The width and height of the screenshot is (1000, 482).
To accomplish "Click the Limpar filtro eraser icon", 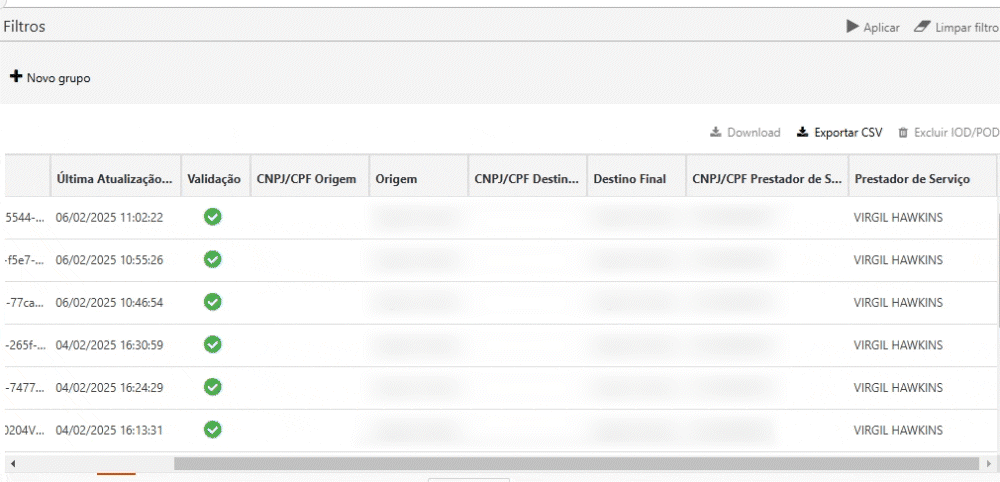I will click(921, 27).
